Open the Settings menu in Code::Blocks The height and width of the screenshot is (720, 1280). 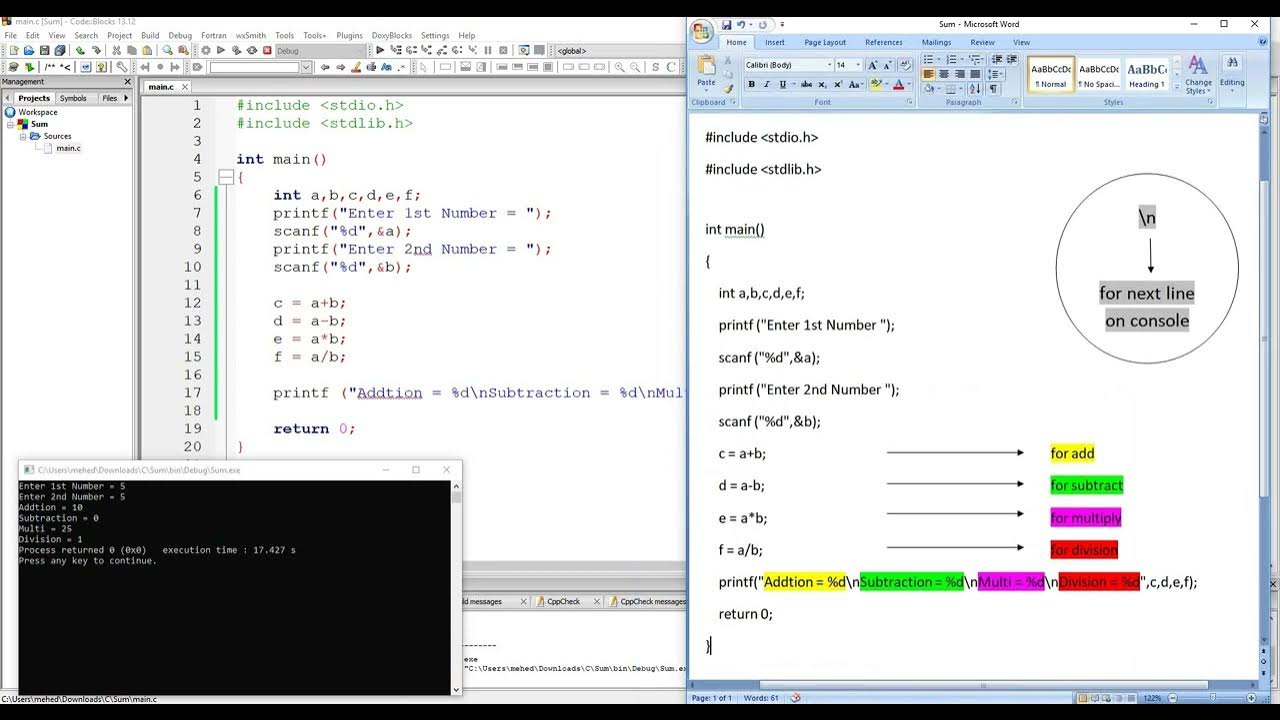(x=435, y=35)
